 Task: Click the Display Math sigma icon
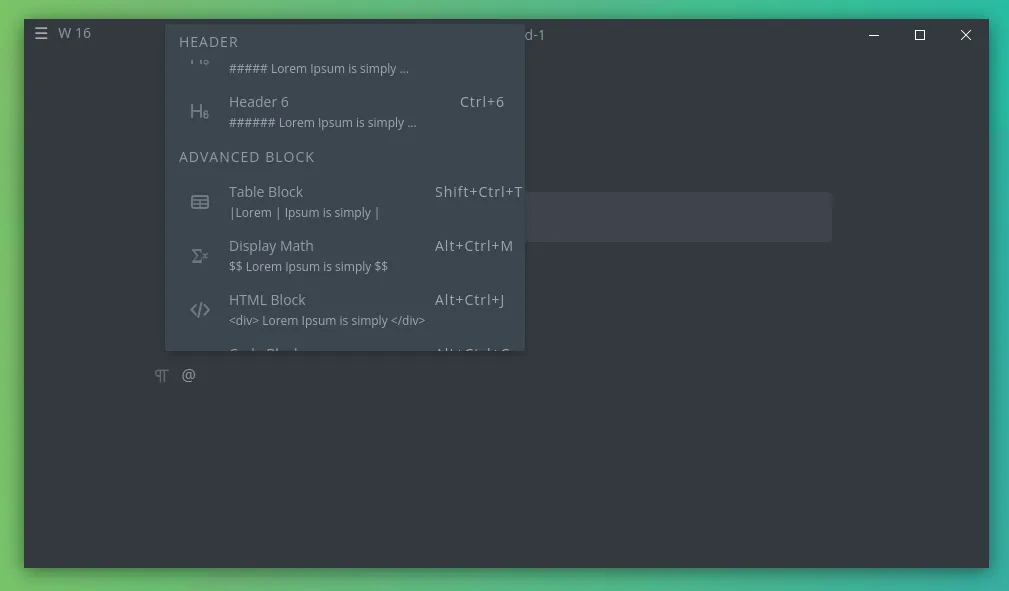[x=200, y=255]
